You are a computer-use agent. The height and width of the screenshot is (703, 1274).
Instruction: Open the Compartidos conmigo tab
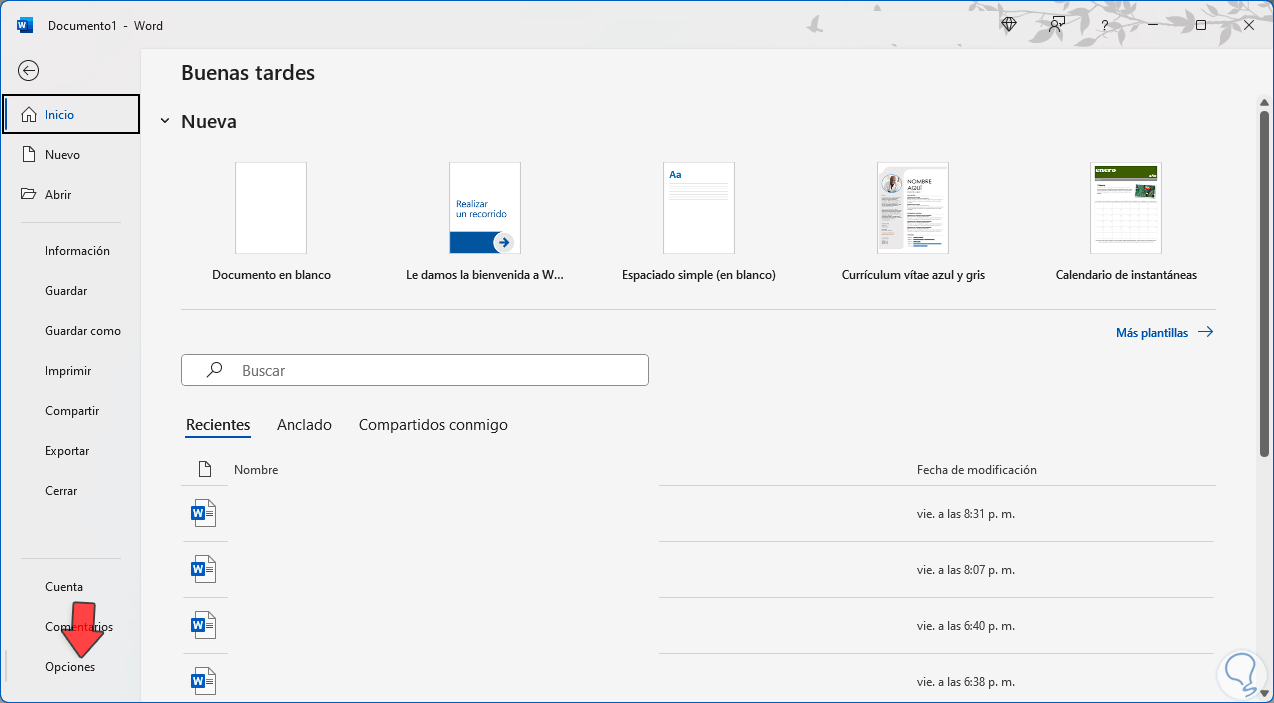(x=433, y=425)
